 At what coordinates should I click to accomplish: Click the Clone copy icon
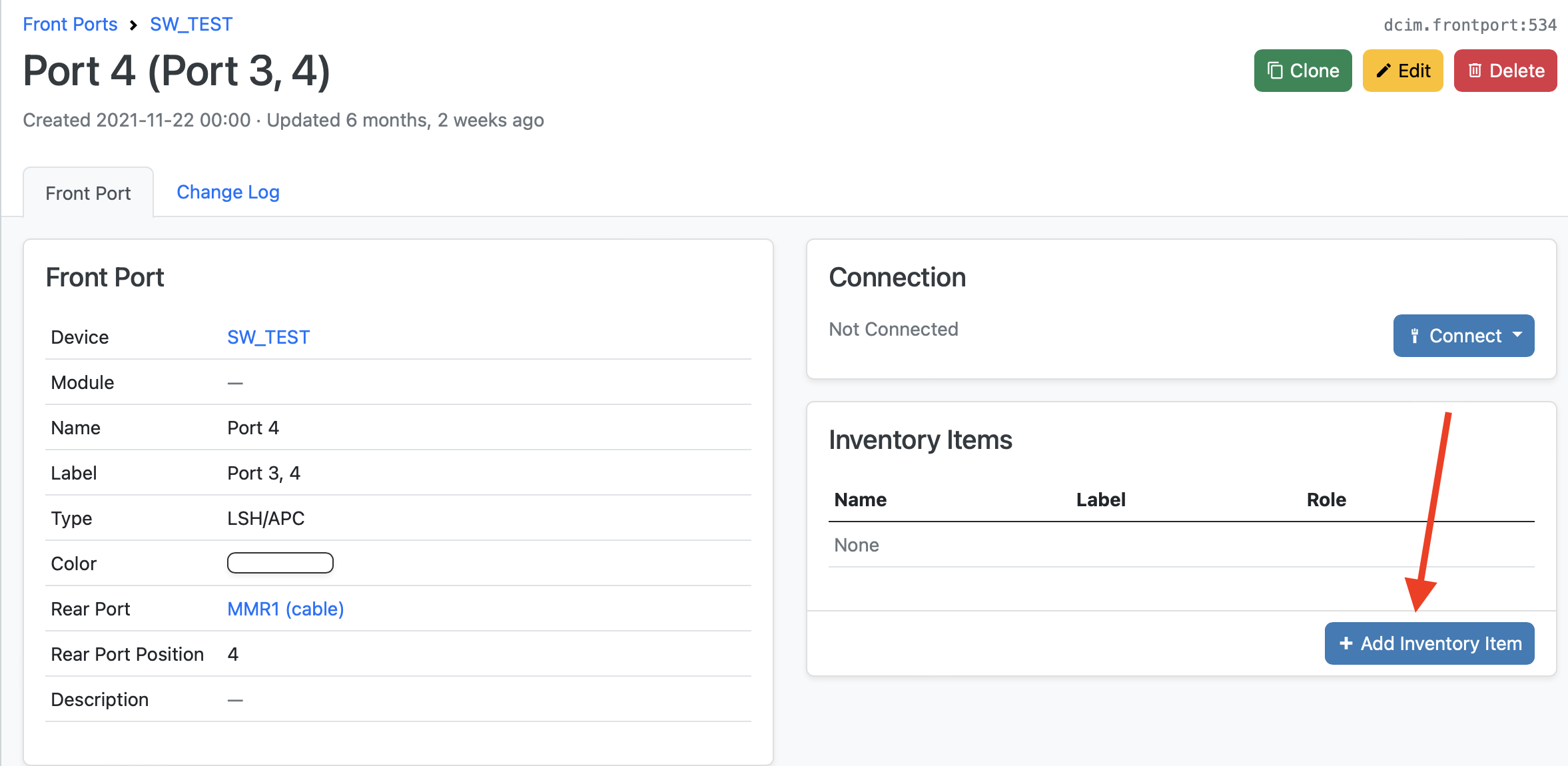point(1275,71)
